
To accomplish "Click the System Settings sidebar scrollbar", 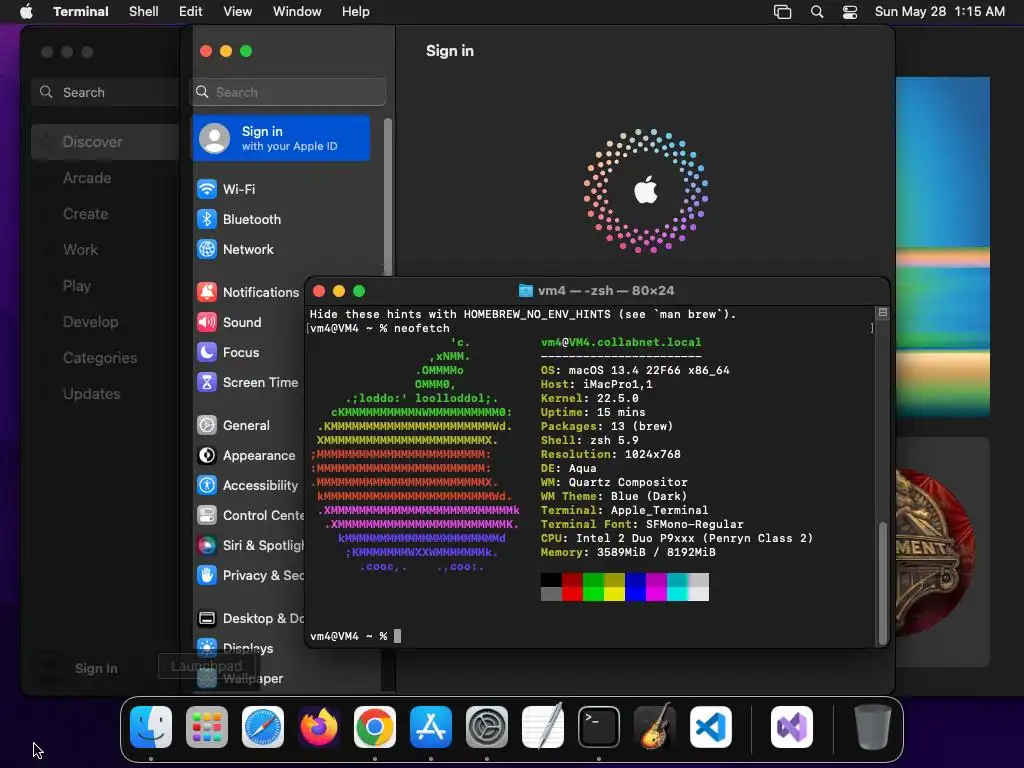I will pos(388,197).
